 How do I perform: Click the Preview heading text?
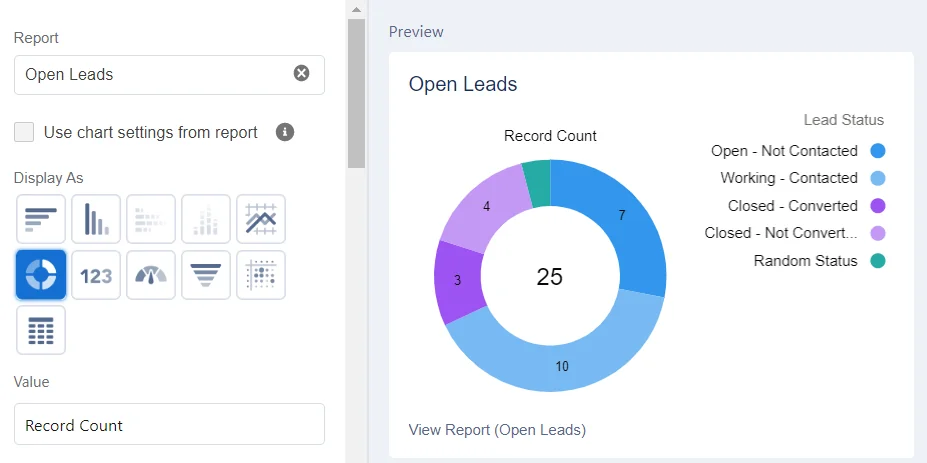tap(416, 32)
